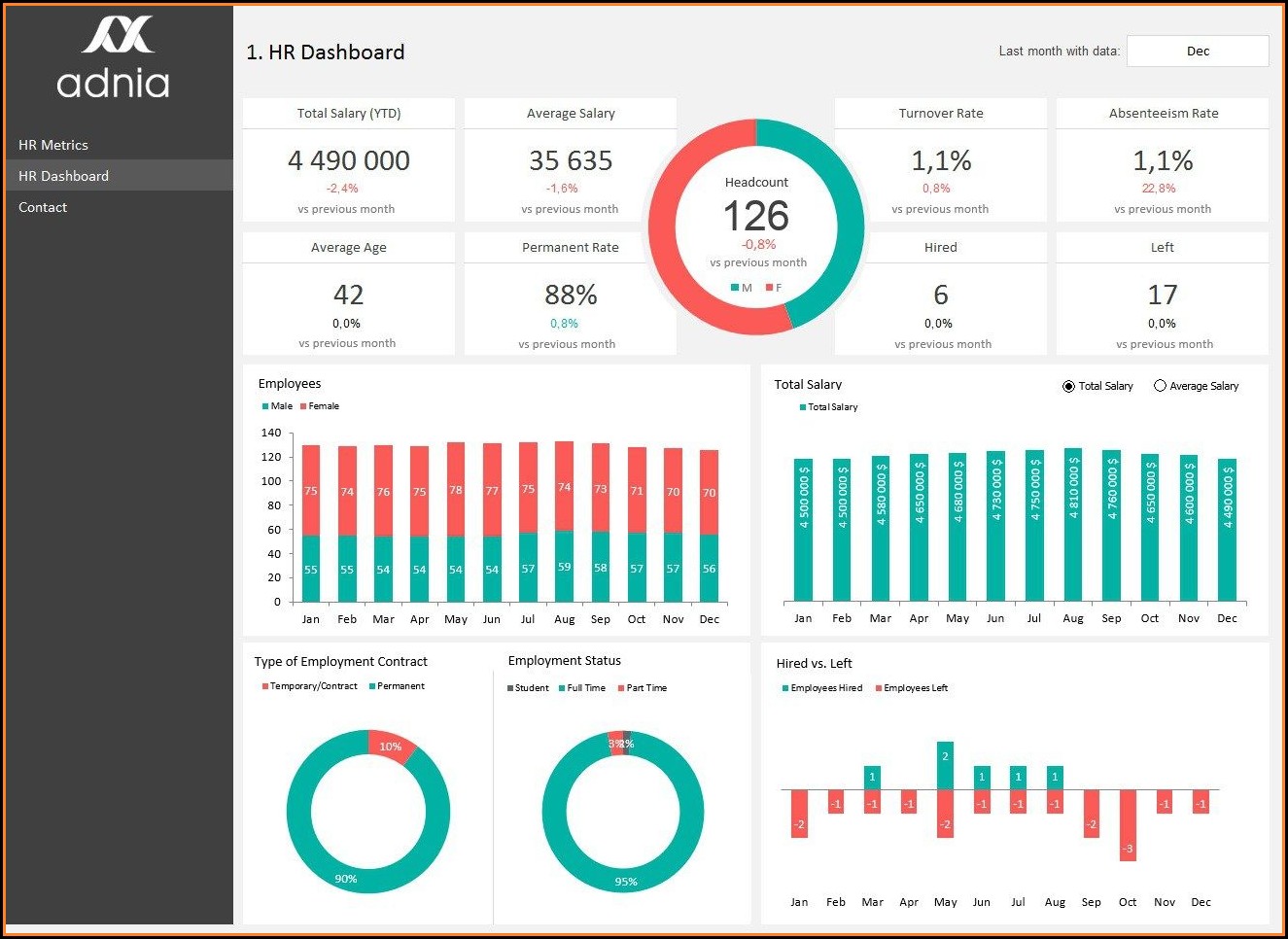Screen dimensions: 1288x939
Task: Select the Average Salary radio button
Action: 1160,386
